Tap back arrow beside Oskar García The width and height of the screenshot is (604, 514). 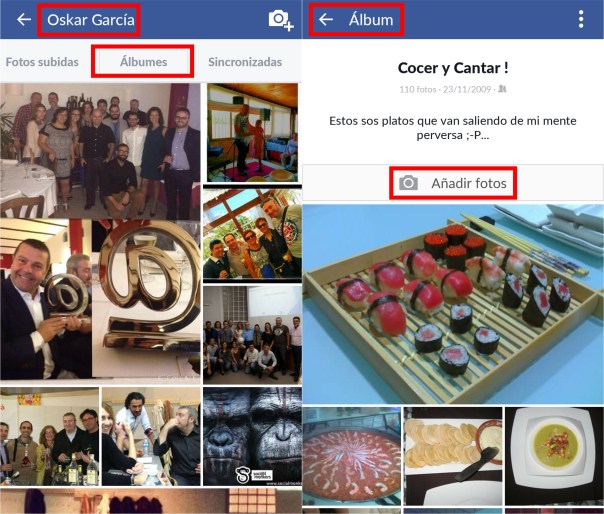(24, 19)
